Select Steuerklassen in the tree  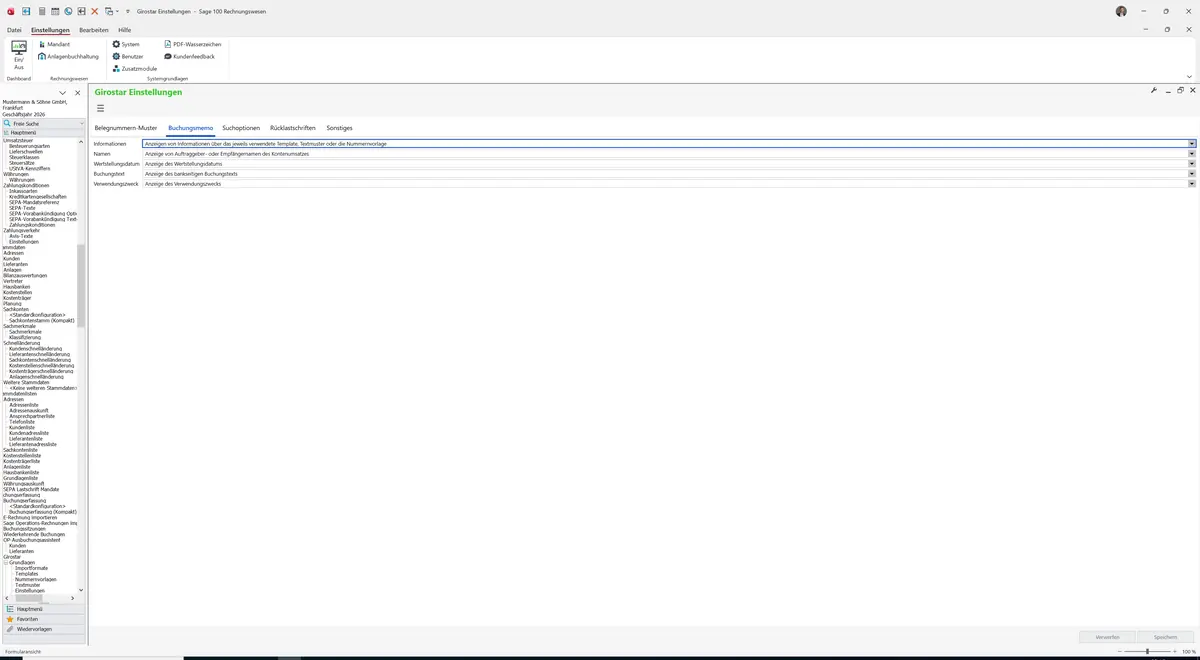click(x=25, y=157)
